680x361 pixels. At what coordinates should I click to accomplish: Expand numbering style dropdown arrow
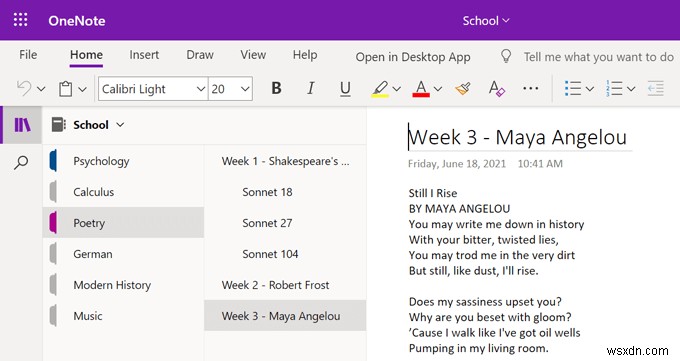(631, 89)
